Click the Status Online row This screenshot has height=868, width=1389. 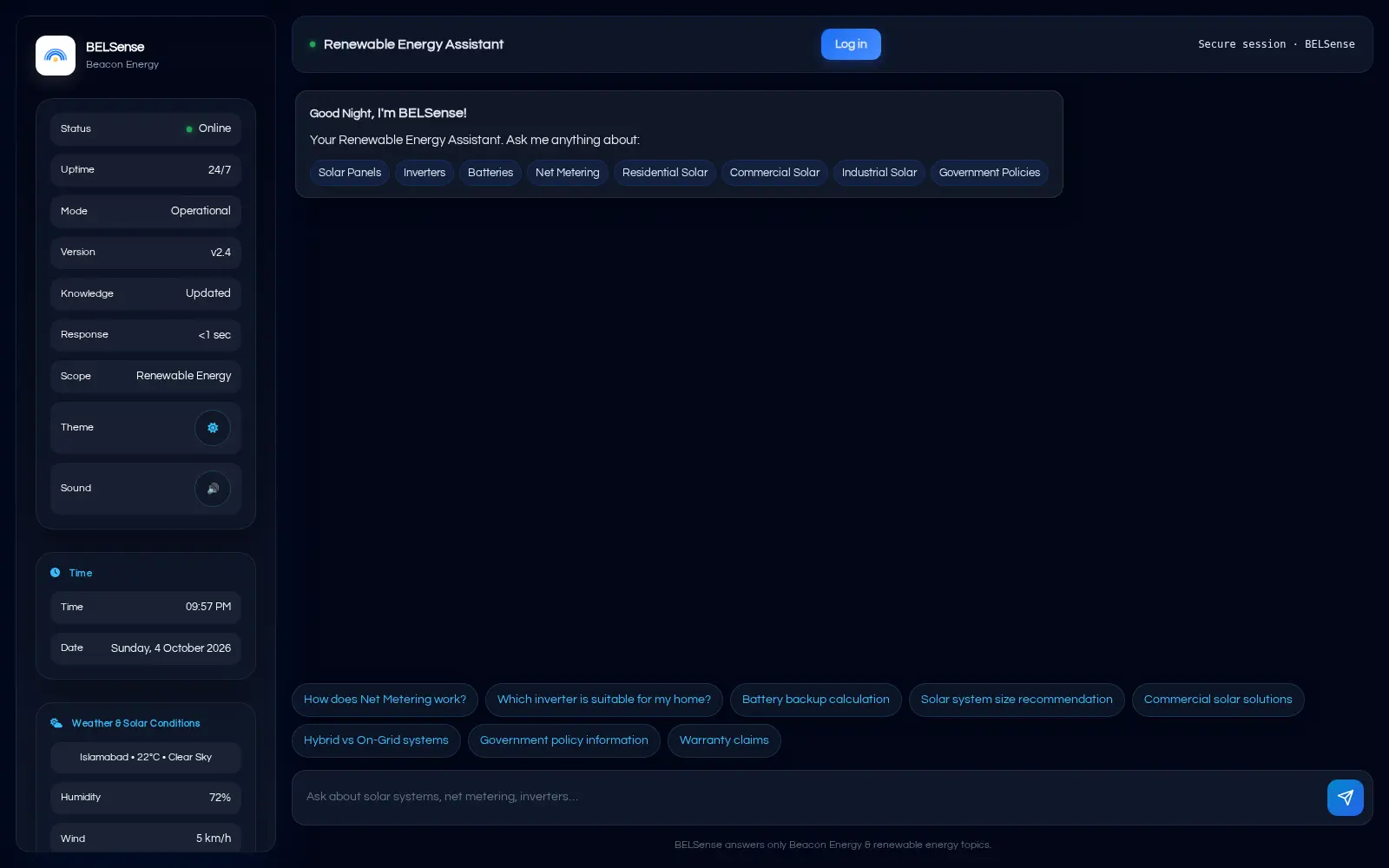point(146,128)
